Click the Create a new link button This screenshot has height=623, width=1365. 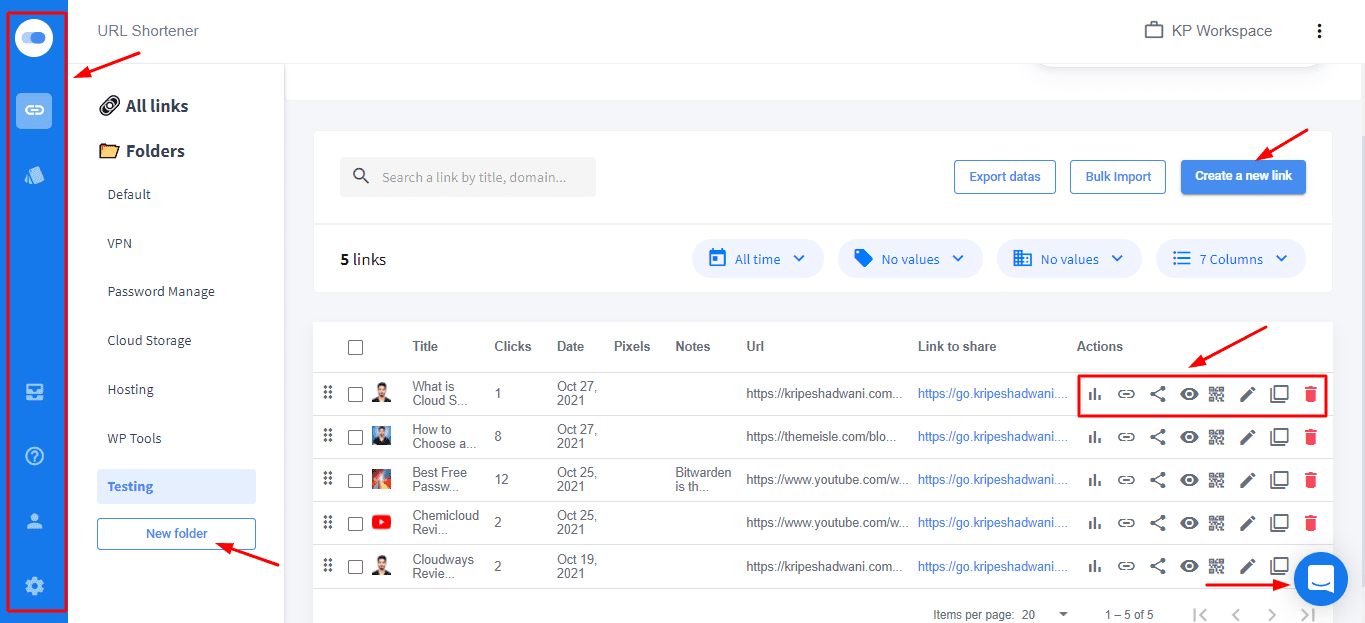1243,176
